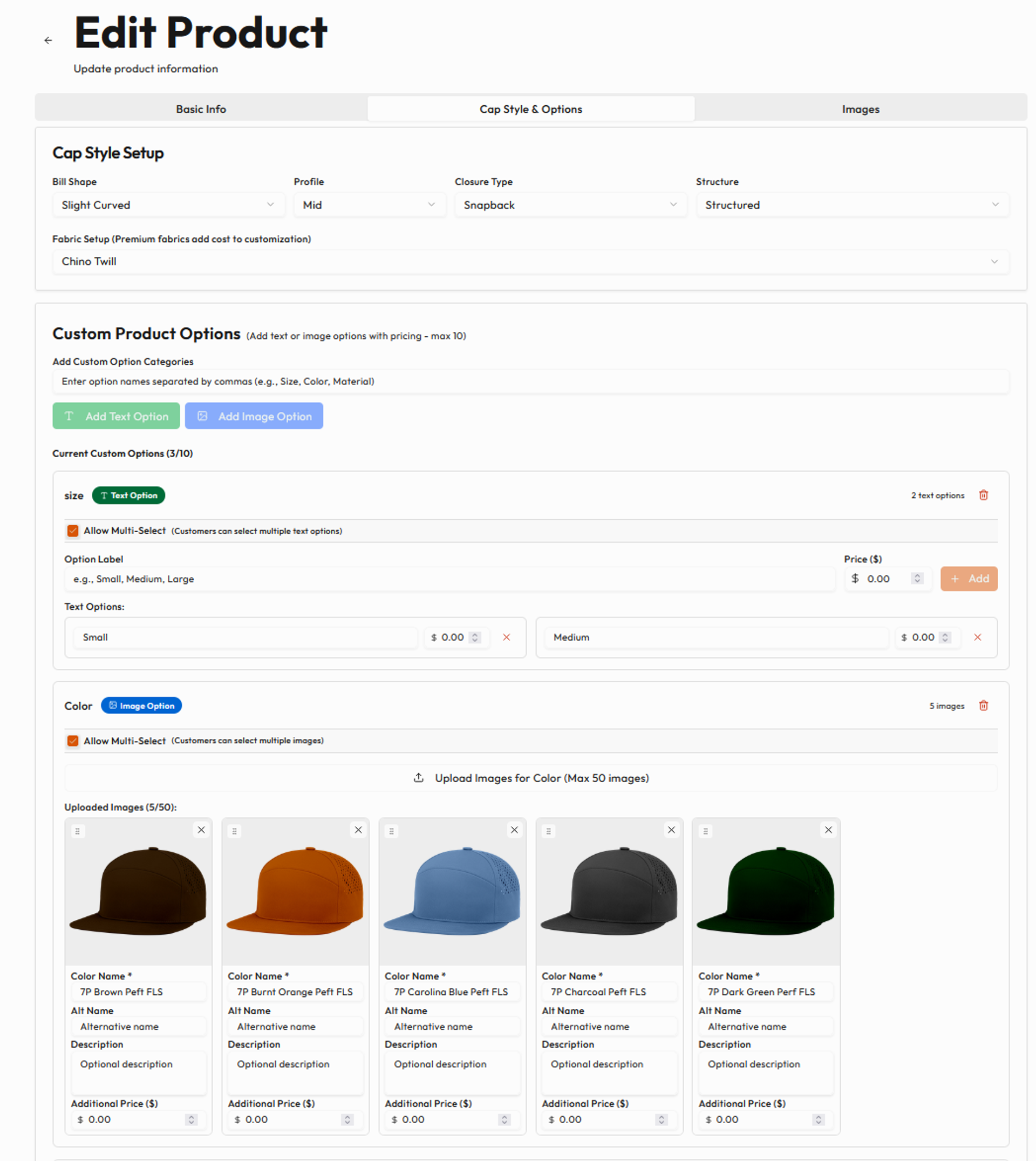Open the Closure Type dropdown
Image resolution: width=1036 pixels, height=1161 pixels.
[x=571, y=205]
